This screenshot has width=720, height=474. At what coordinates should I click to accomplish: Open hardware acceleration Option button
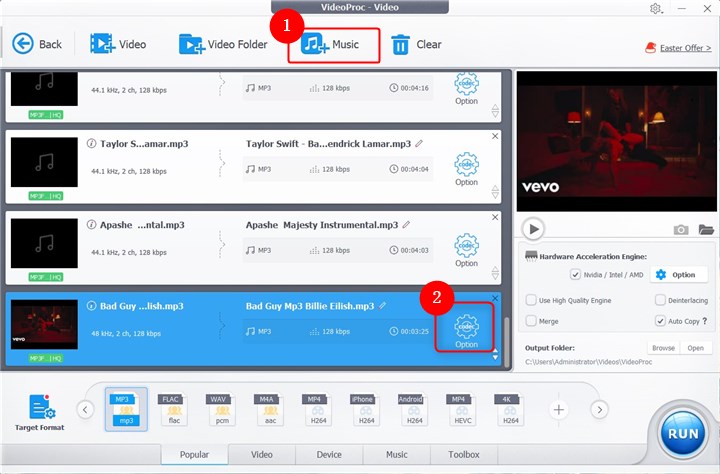679,275
